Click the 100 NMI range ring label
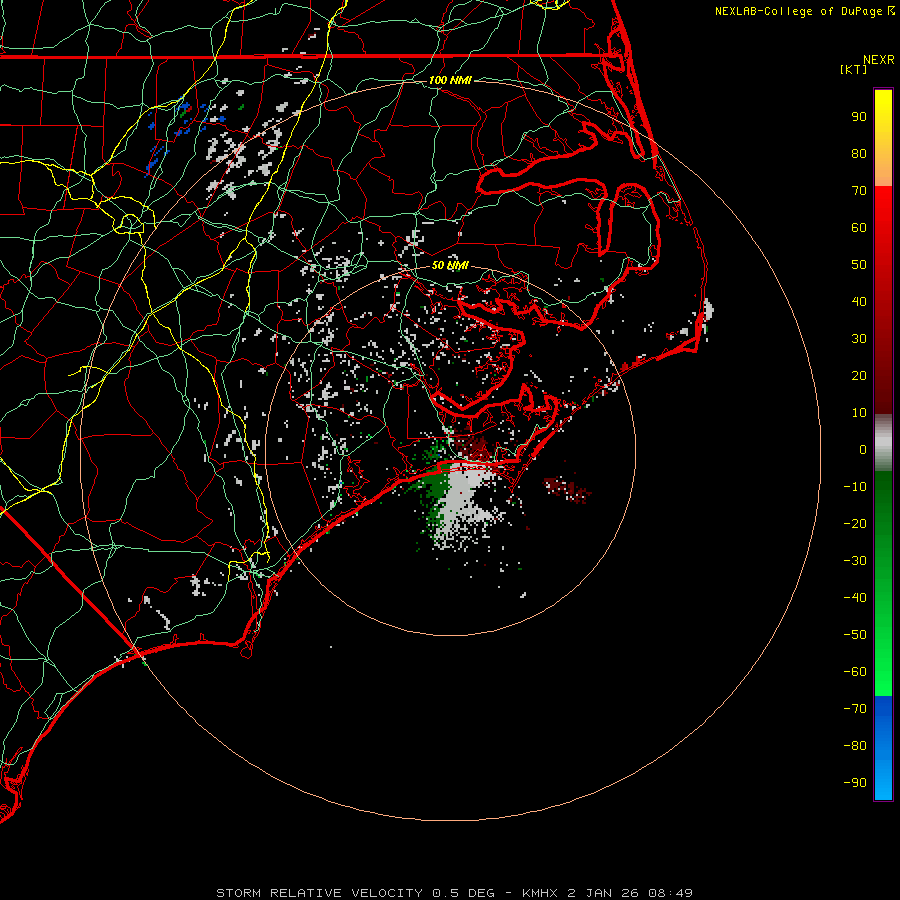 450,80
